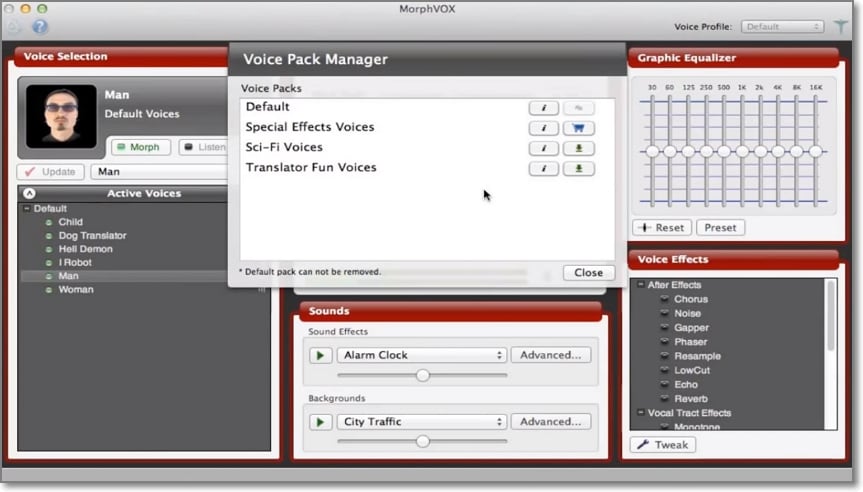Select the Woman voice

point(76,289)
